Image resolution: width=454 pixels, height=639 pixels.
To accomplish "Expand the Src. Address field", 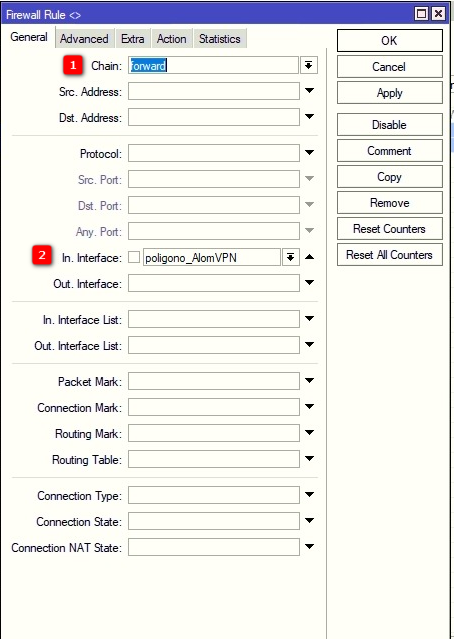I will pos(309,90).
